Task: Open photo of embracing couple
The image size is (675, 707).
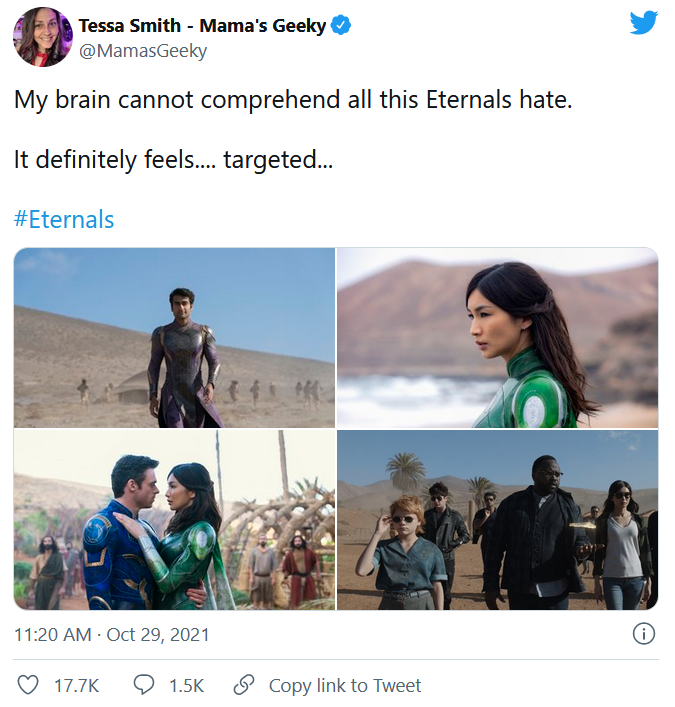Action: point(174,520)
